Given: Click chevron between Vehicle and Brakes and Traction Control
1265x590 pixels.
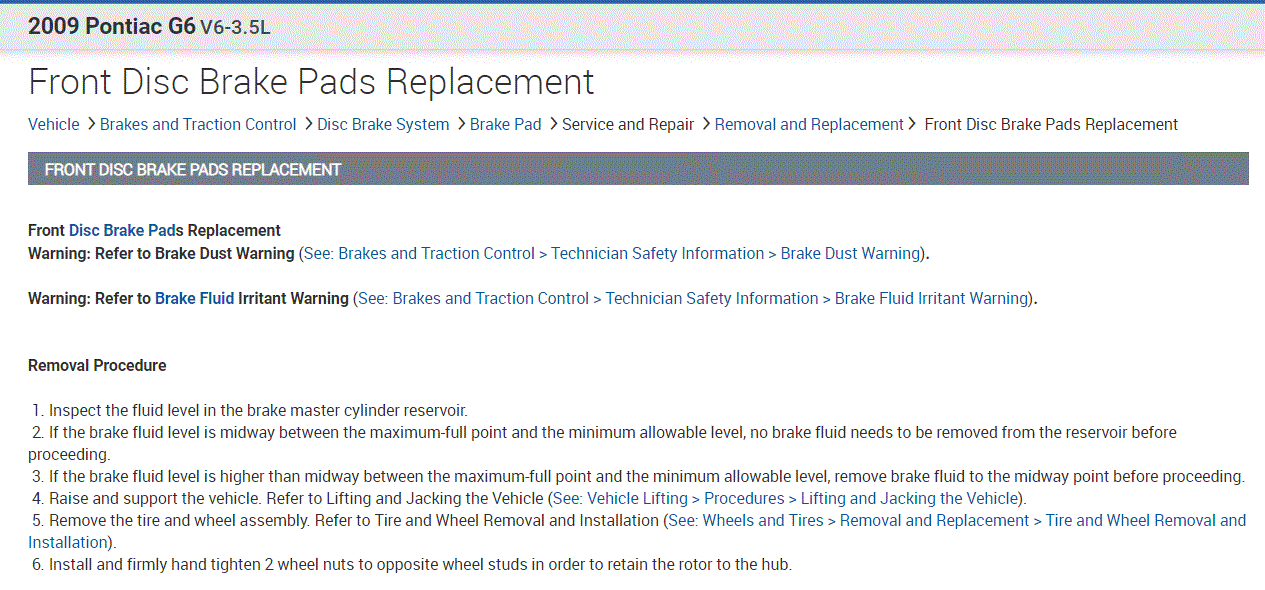Looking at the screenshot, I should [91, 124].
